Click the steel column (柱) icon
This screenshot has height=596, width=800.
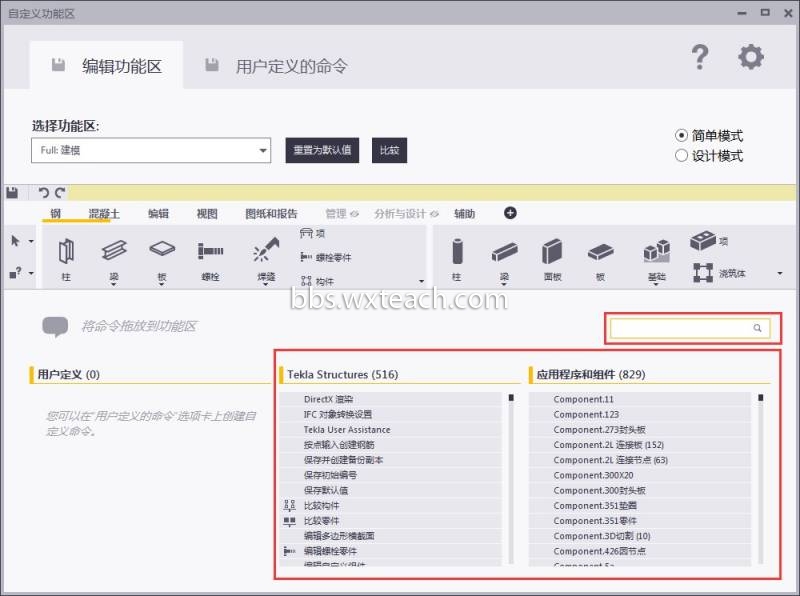(x=66, y=251)
